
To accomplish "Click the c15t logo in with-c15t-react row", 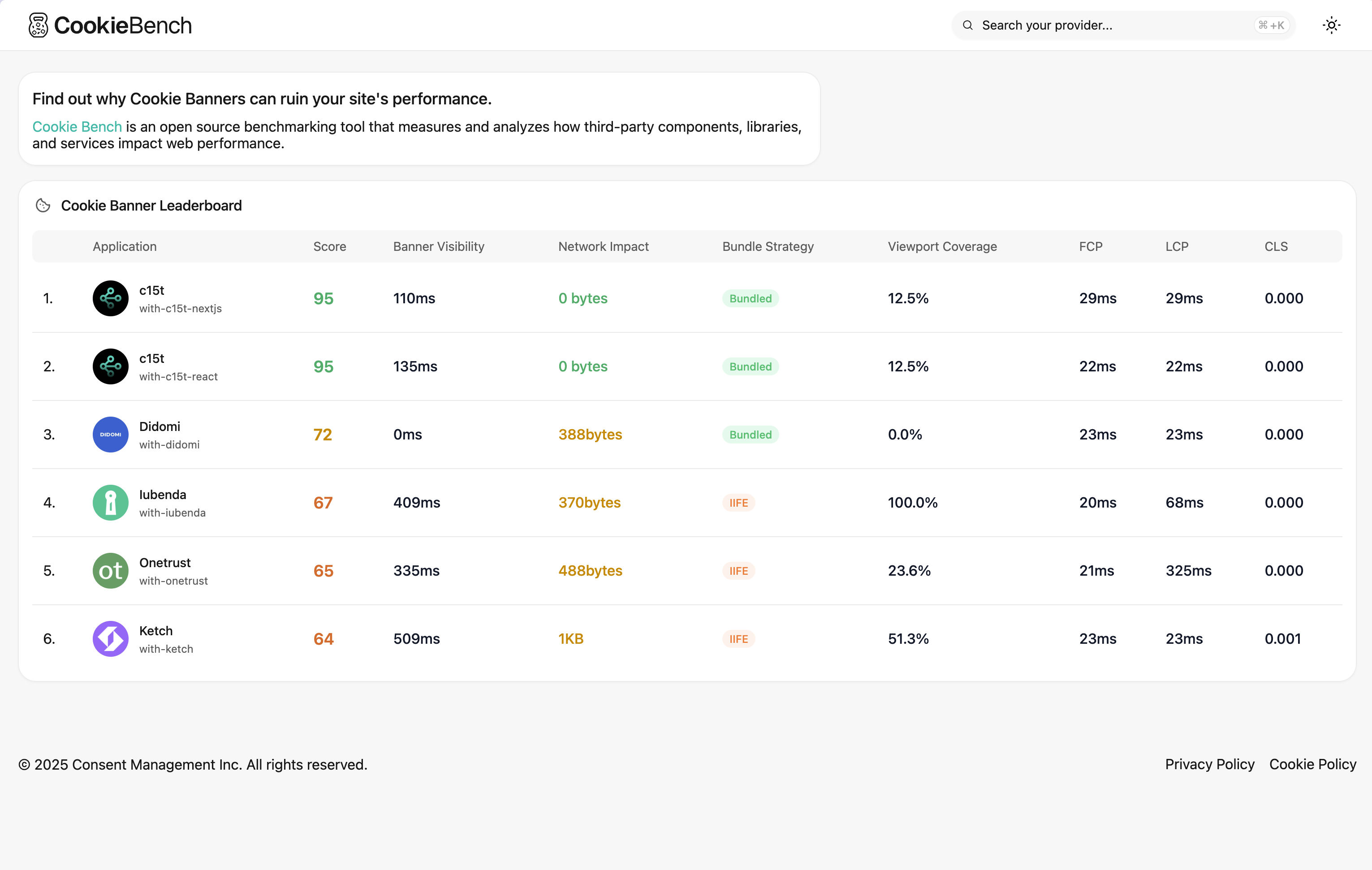I will (x=111, y=366).
